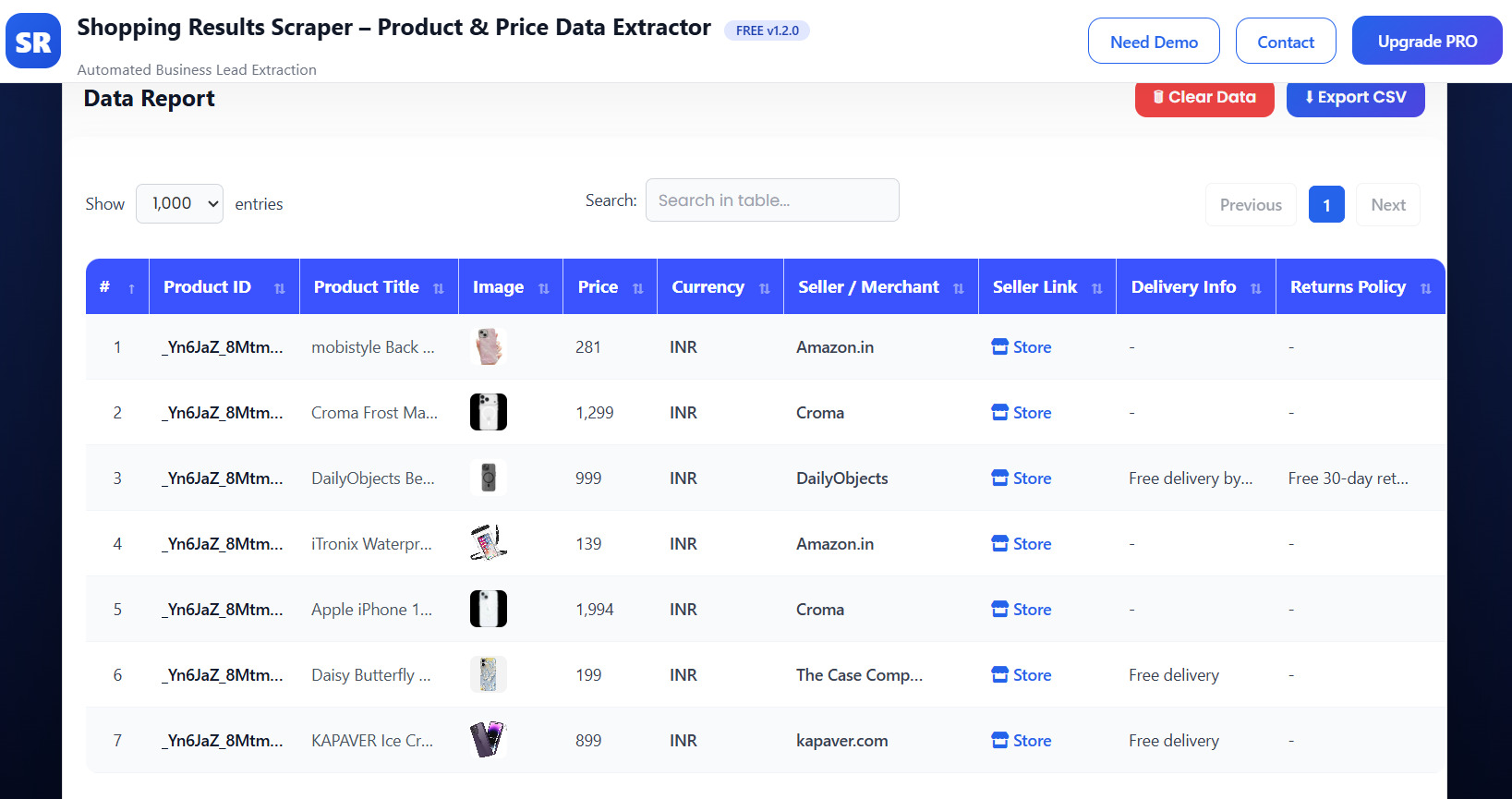
Task: Click price cell 1,299
Action: coord(595,413)
